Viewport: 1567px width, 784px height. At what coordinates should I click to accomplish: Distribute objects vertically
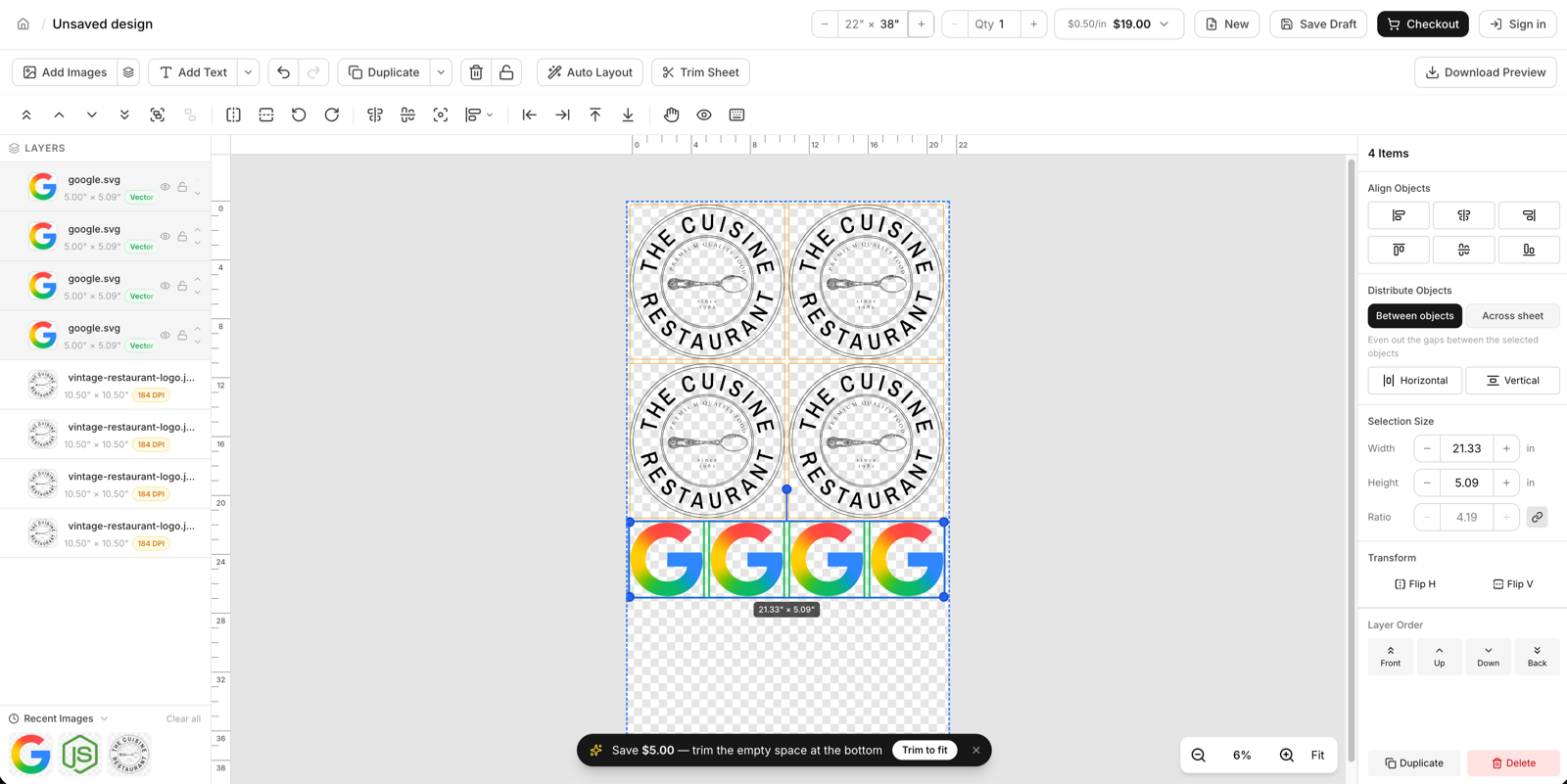[x=1512, y=381]
